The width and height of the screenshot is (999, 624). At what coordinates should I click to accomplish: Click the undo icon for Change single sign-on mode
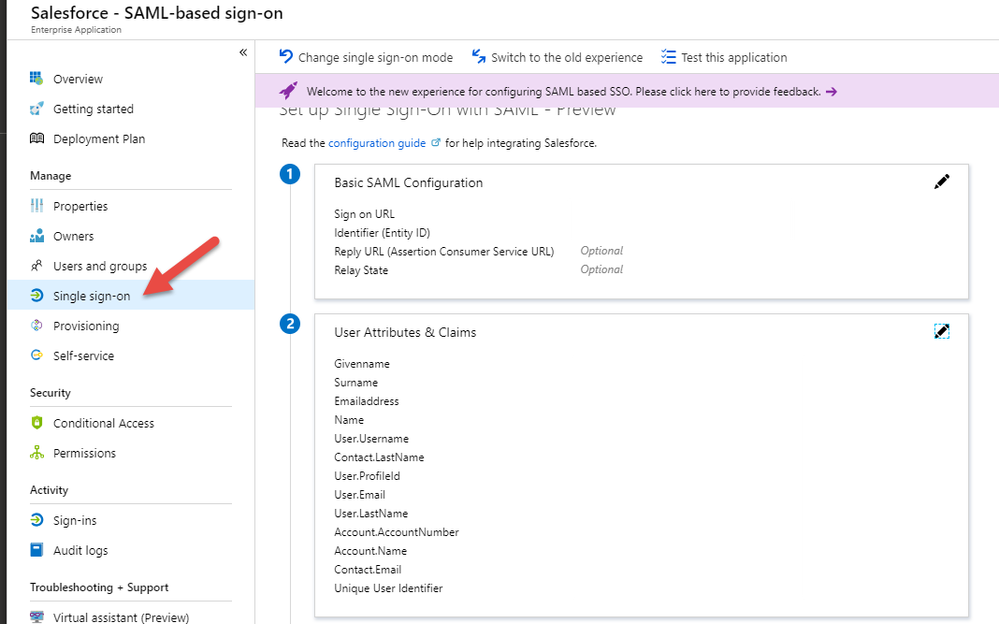click(x=285, y=57)
